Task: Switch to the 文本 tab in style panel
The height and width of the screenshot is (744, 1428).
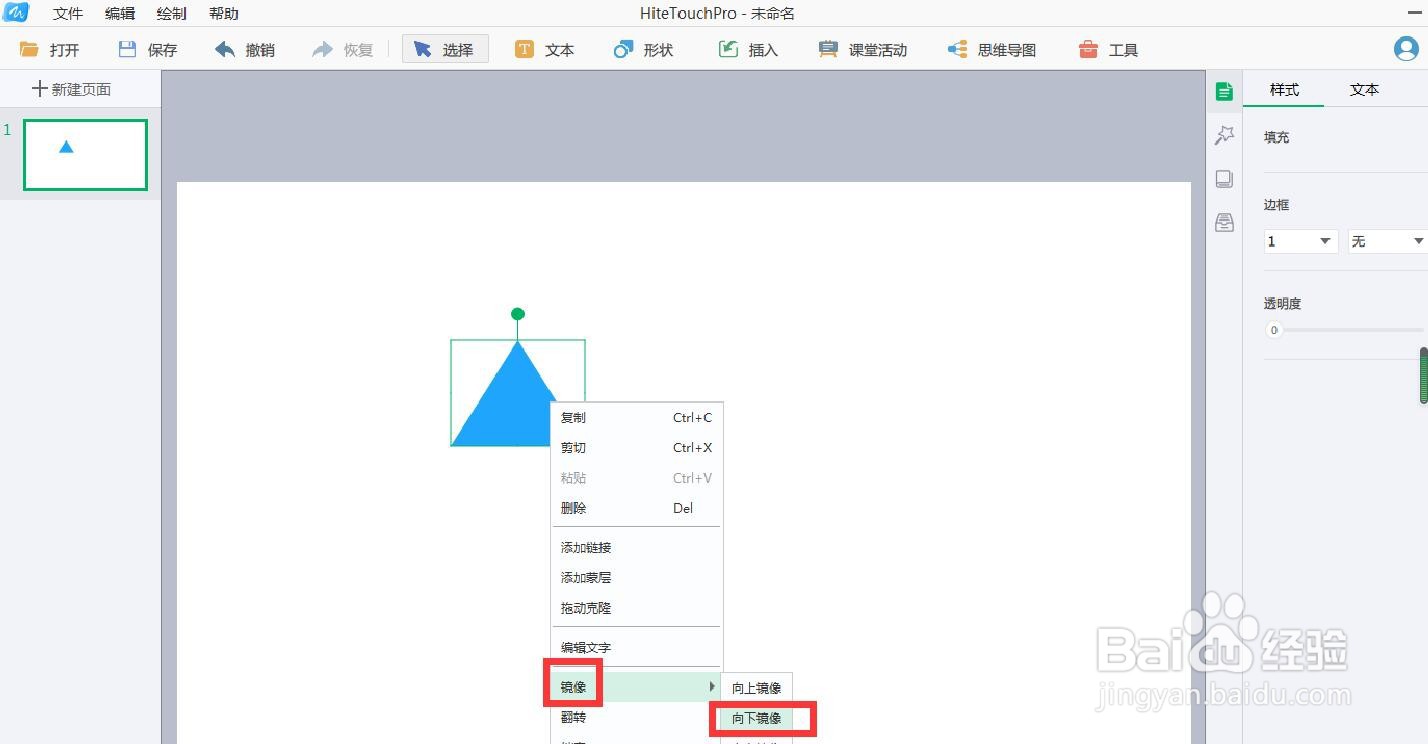Action: pos(1364,89)
